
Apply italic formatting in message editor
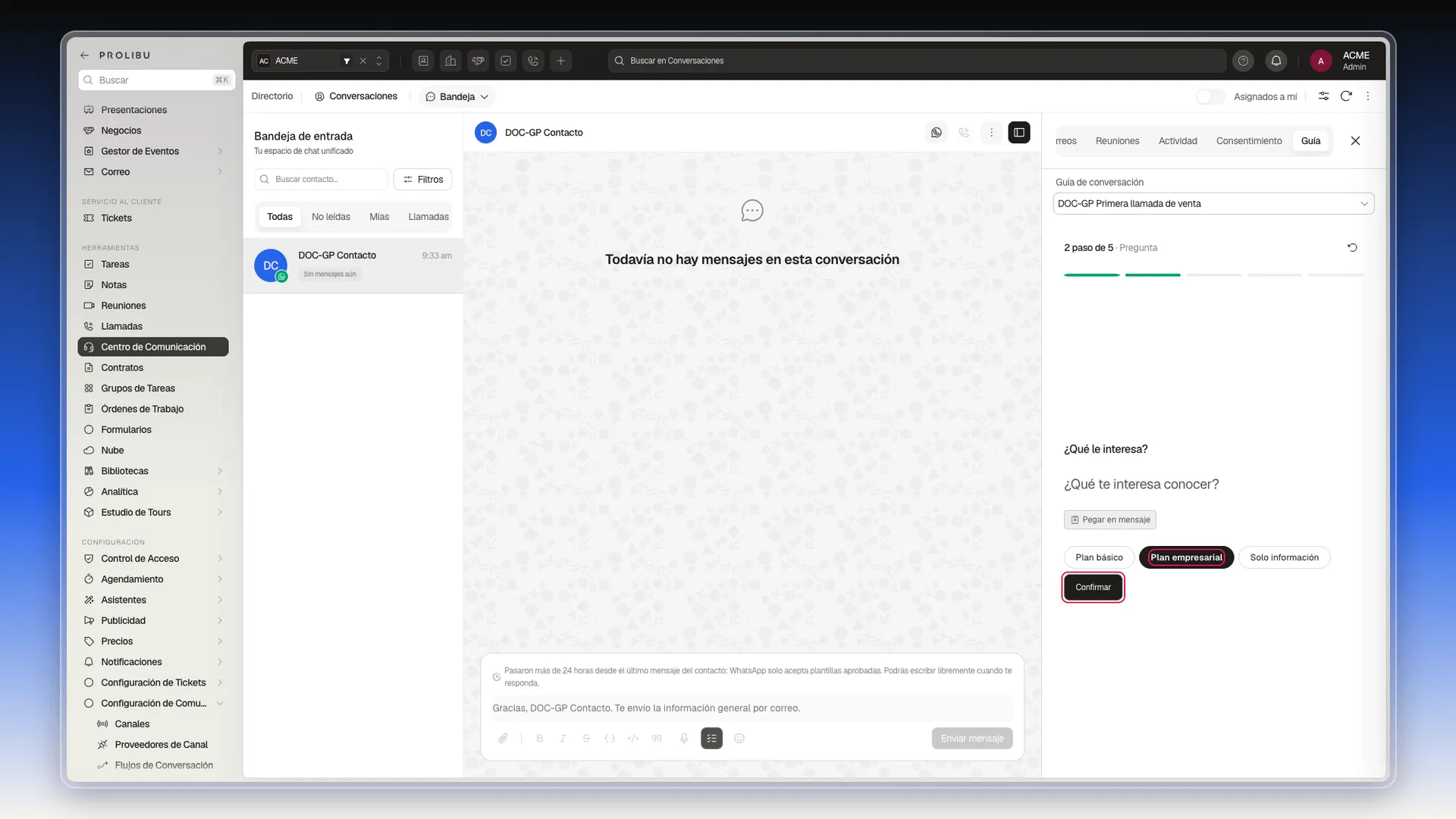(x=563, y=739)
